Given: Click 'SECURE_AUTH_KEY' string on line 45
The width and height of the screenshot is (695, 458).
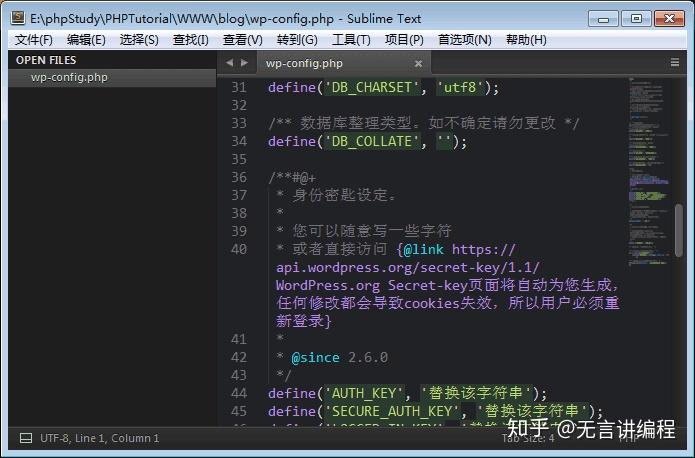Looking at the screenshot, I should click(x=392, y=411).
